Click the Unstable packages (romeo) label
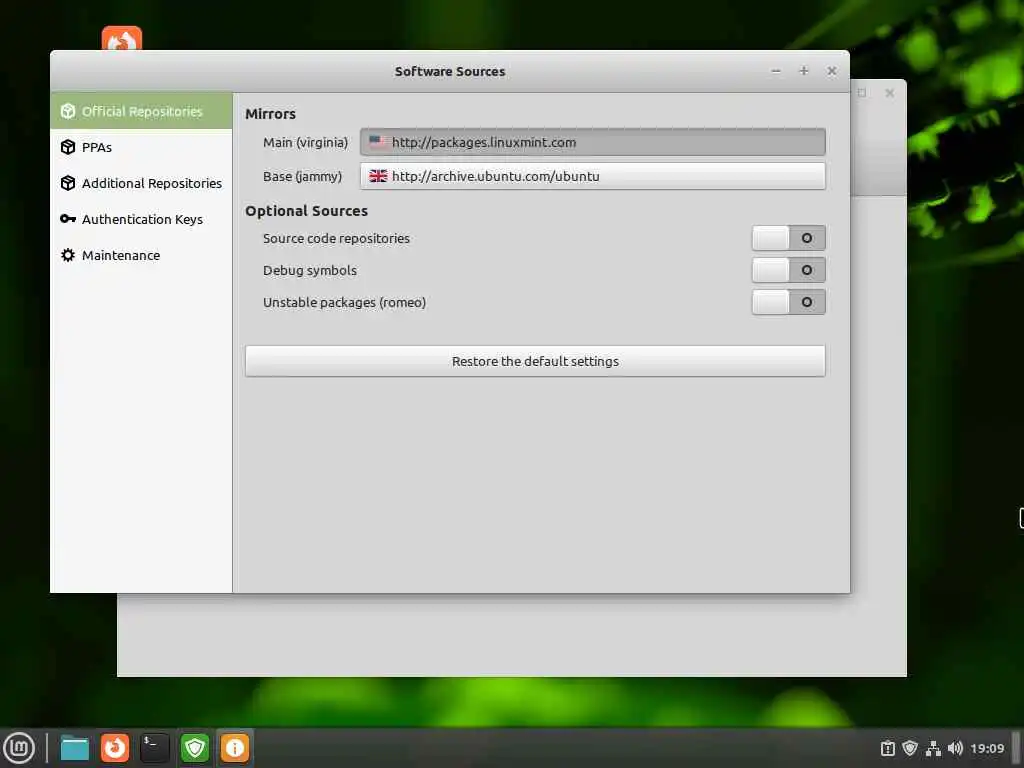This screenshot has width=1024, height=768. 344,302
